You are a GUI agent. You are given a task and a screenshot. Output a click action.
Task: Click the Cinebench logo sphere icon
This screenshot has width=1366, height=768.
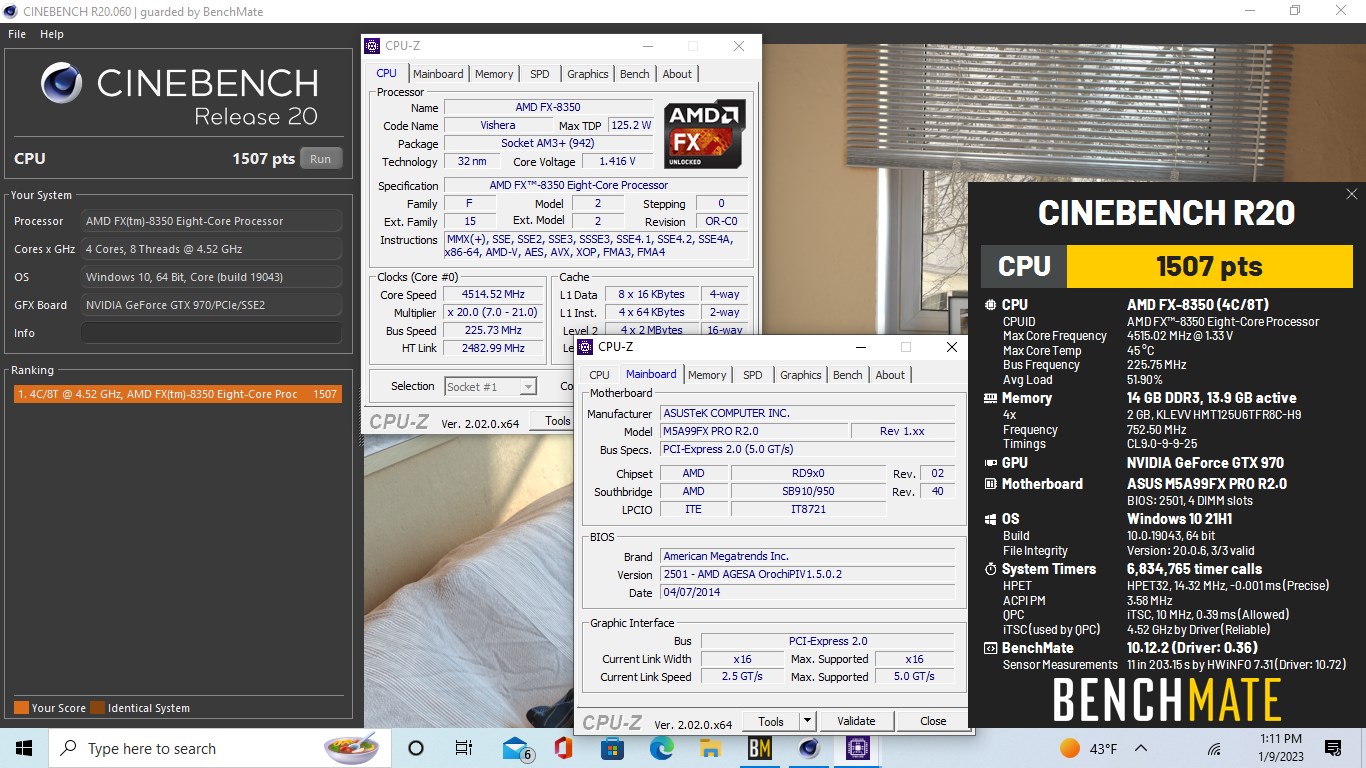(61, 83)
